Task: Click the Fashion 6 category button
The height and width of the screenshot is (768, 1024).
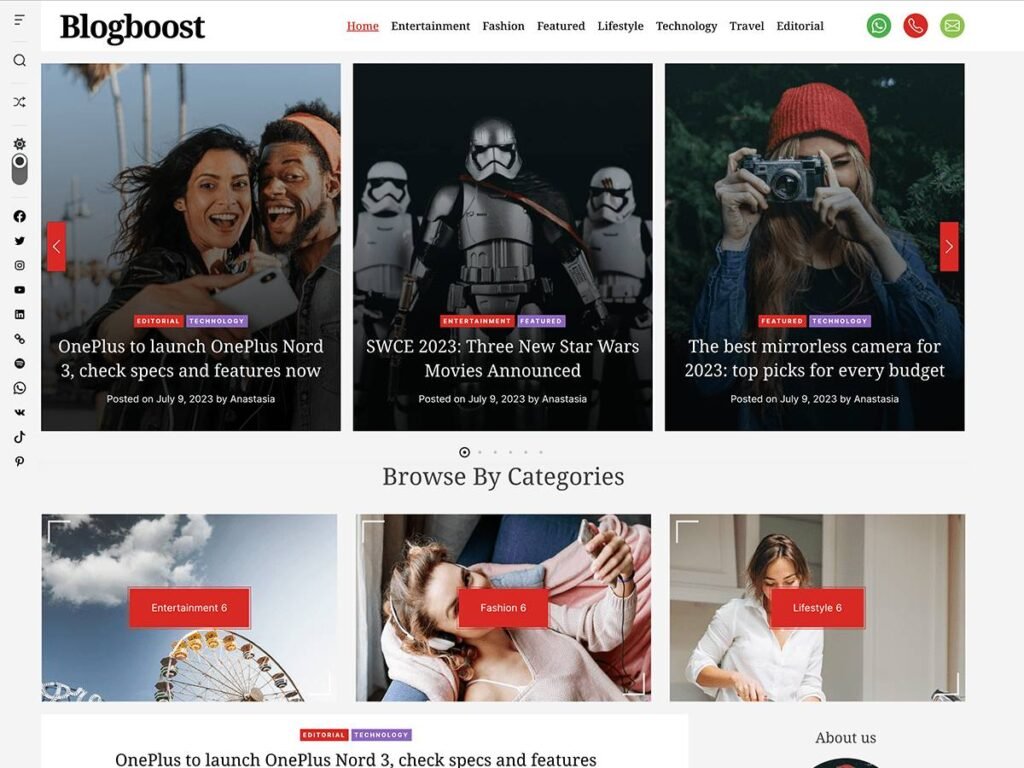Action: tap(503, 607)
